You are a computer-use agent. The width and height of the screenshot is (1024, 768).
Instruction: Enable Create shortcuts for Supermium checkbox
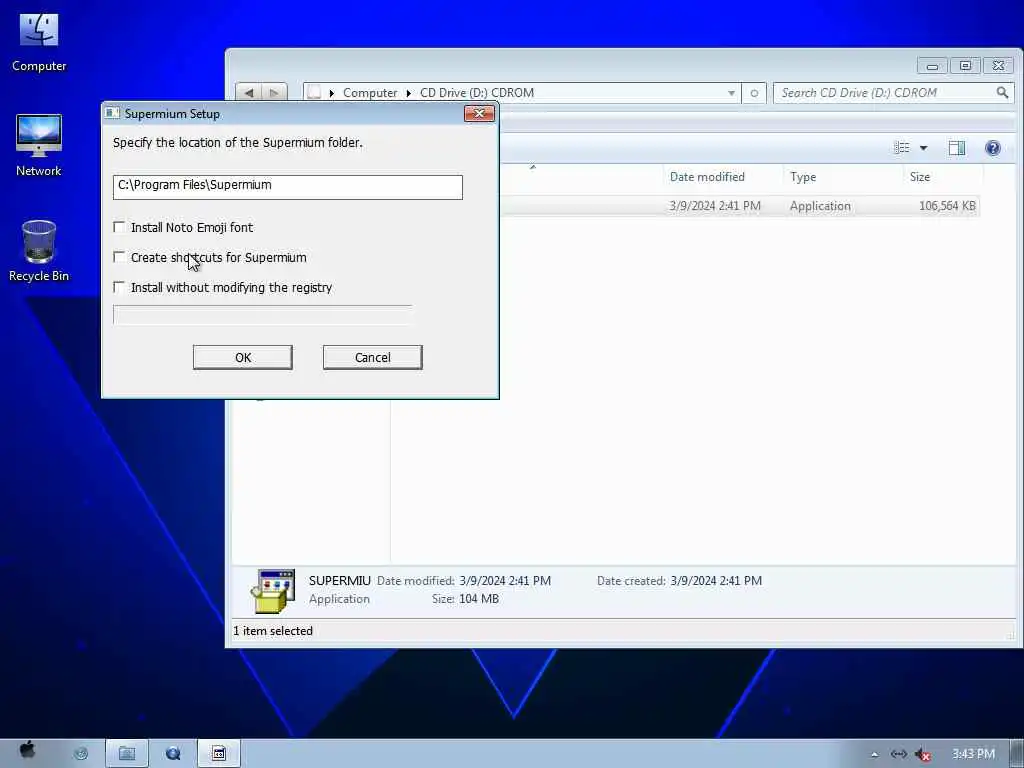click(119, 257)
